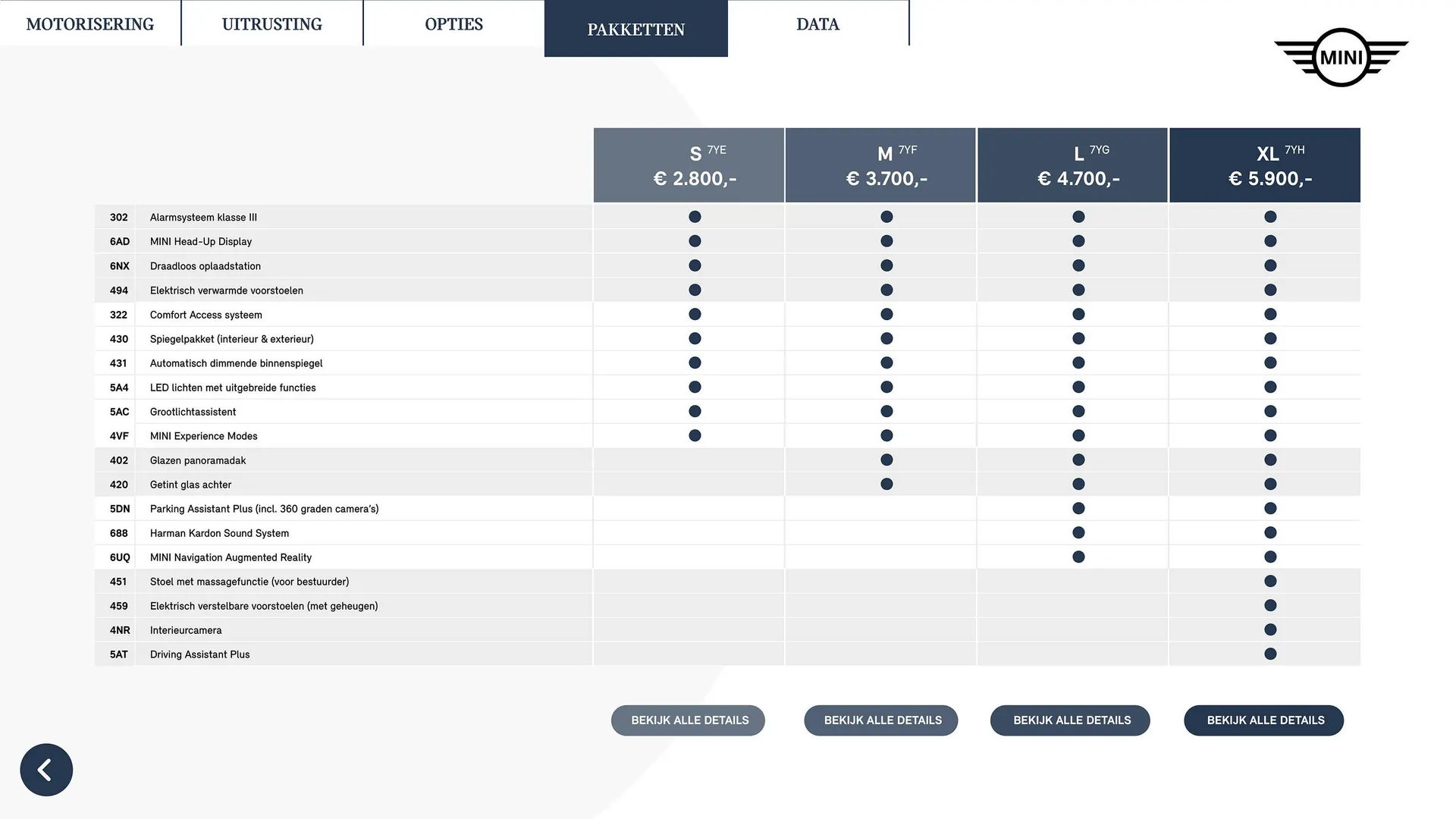Click the round back arrow button

click(x=46, y=770)
